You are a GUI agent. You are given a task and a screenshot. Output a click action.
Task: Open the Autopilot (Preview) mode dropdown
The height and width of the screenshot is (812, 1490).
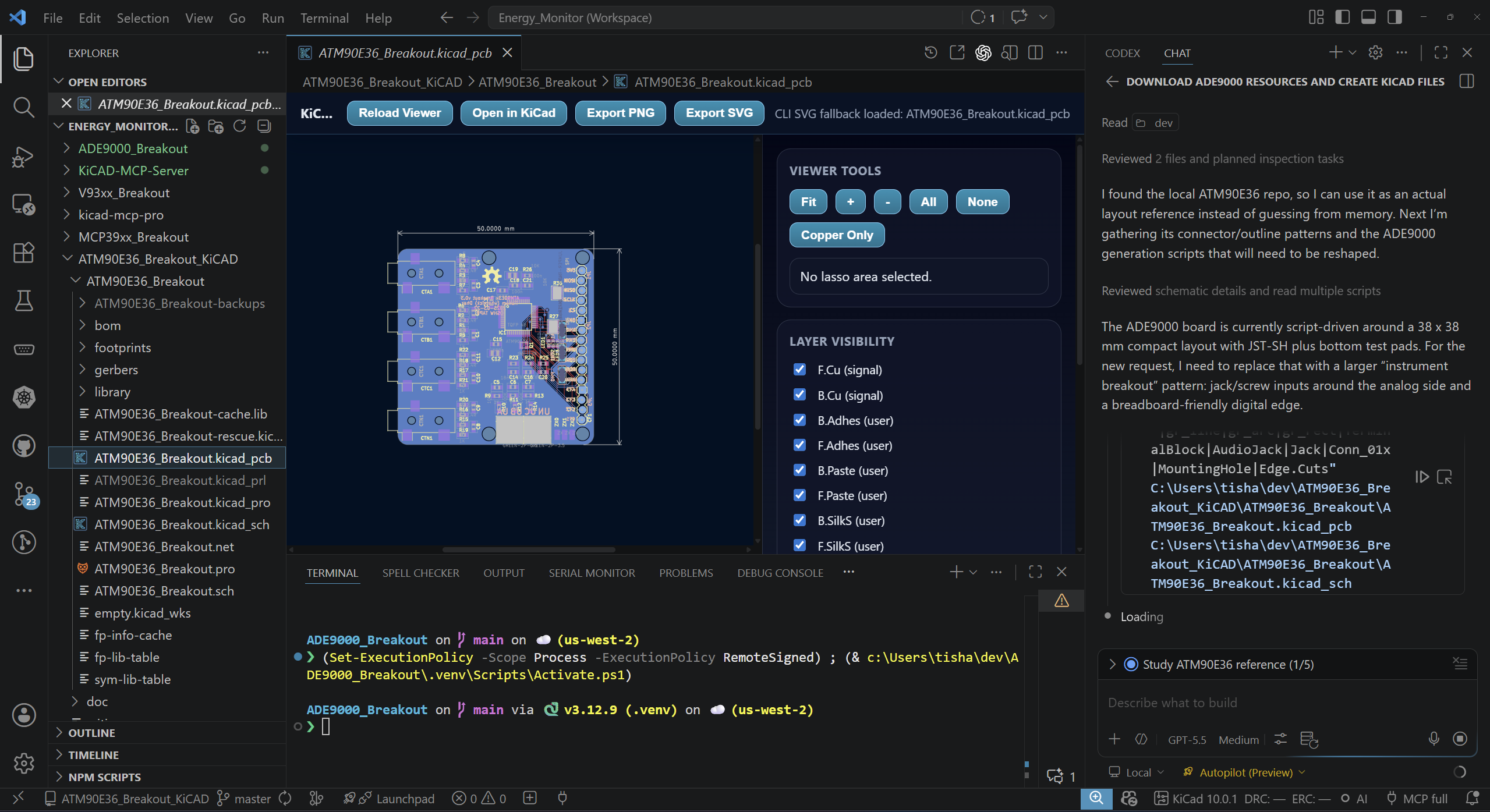(1245, 772)
